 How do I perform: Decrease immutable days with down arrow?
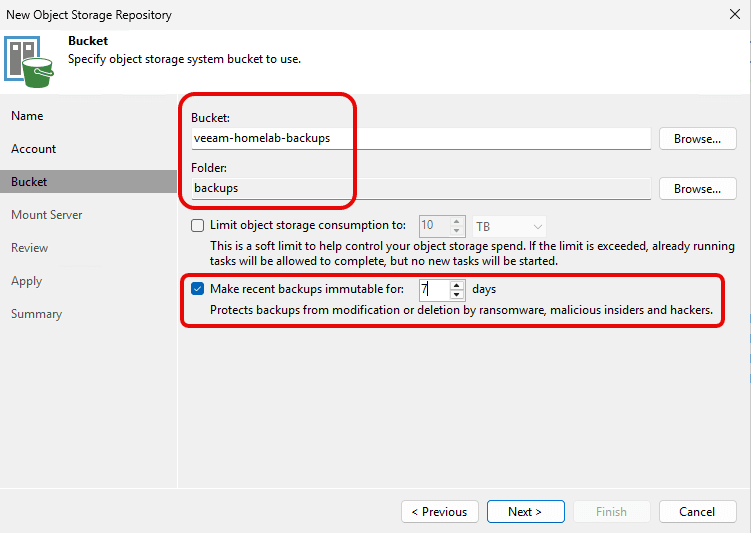tap(457, 295)
